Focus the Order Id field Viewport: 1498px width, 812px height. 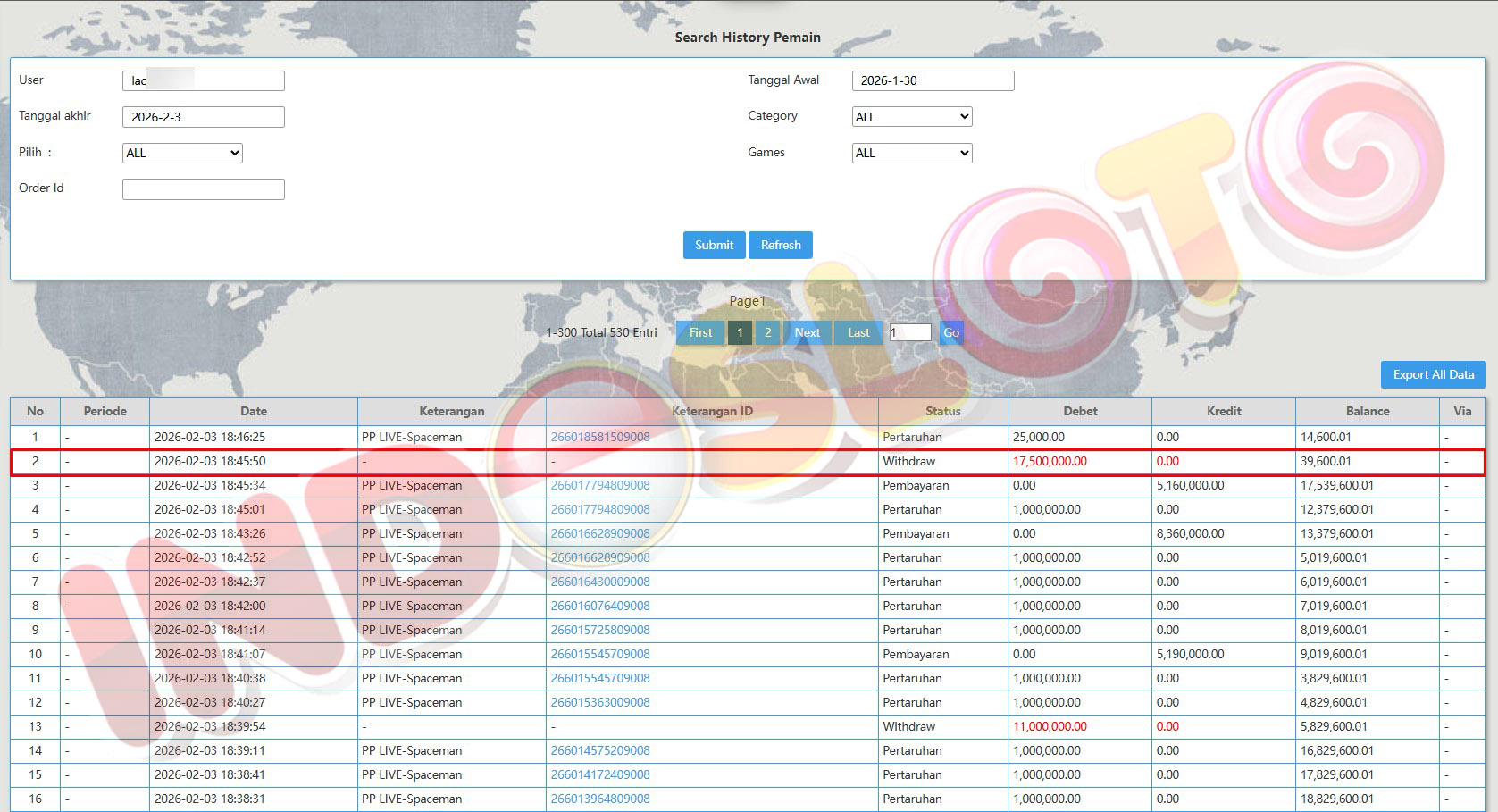pos(204,189)
